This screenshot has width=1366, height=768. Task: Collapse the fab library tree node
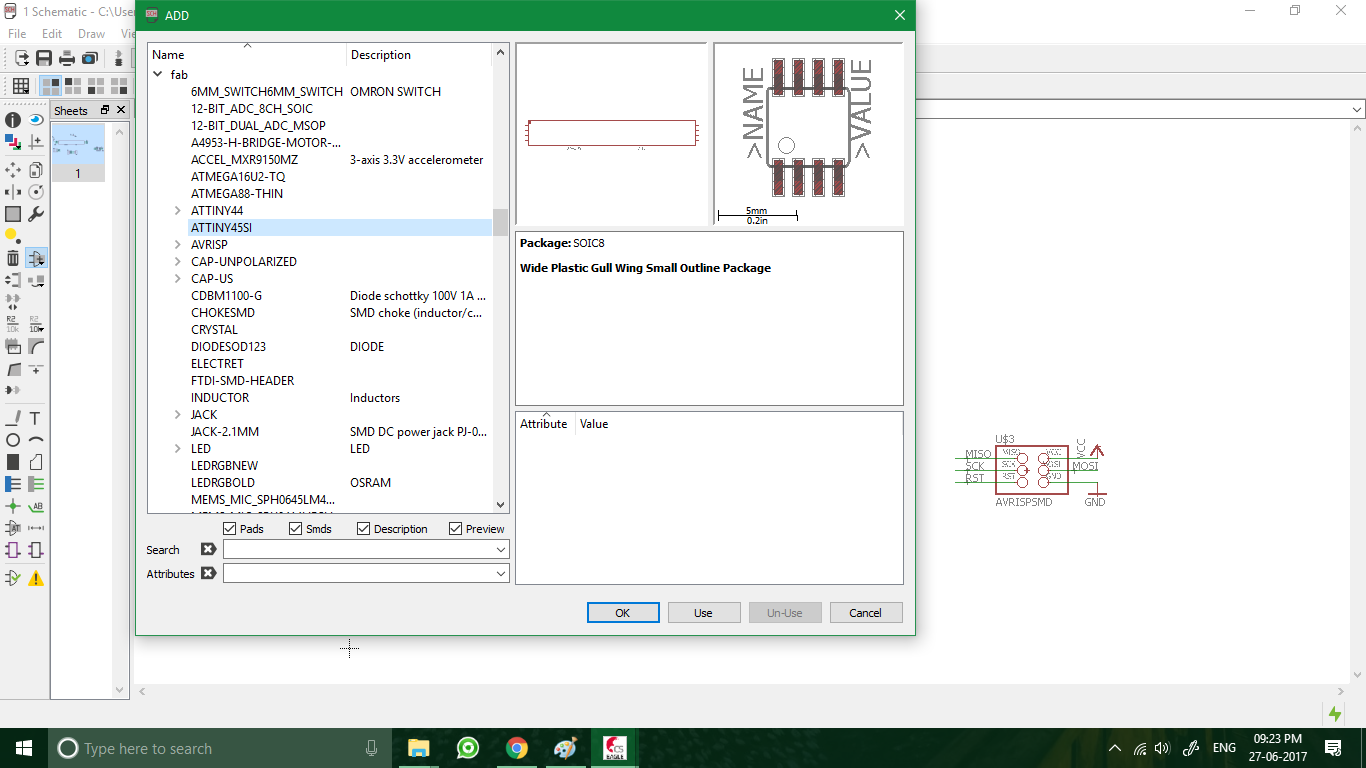pos(158,74)
